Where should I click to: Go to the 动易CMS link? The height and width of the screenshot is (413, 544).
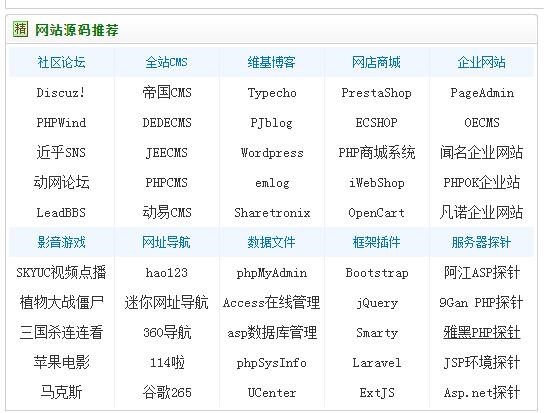coord(167,212)
